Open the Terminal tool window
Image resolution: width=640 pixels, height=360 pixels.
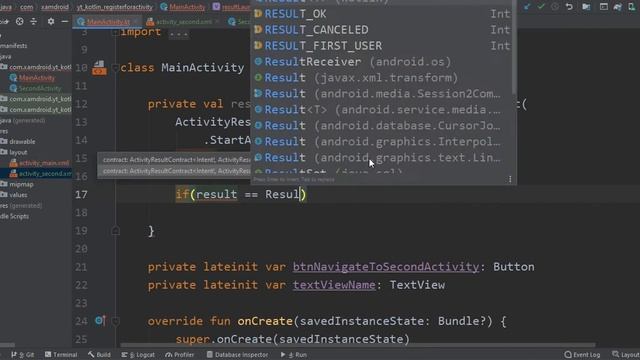(x=60, y=355)
